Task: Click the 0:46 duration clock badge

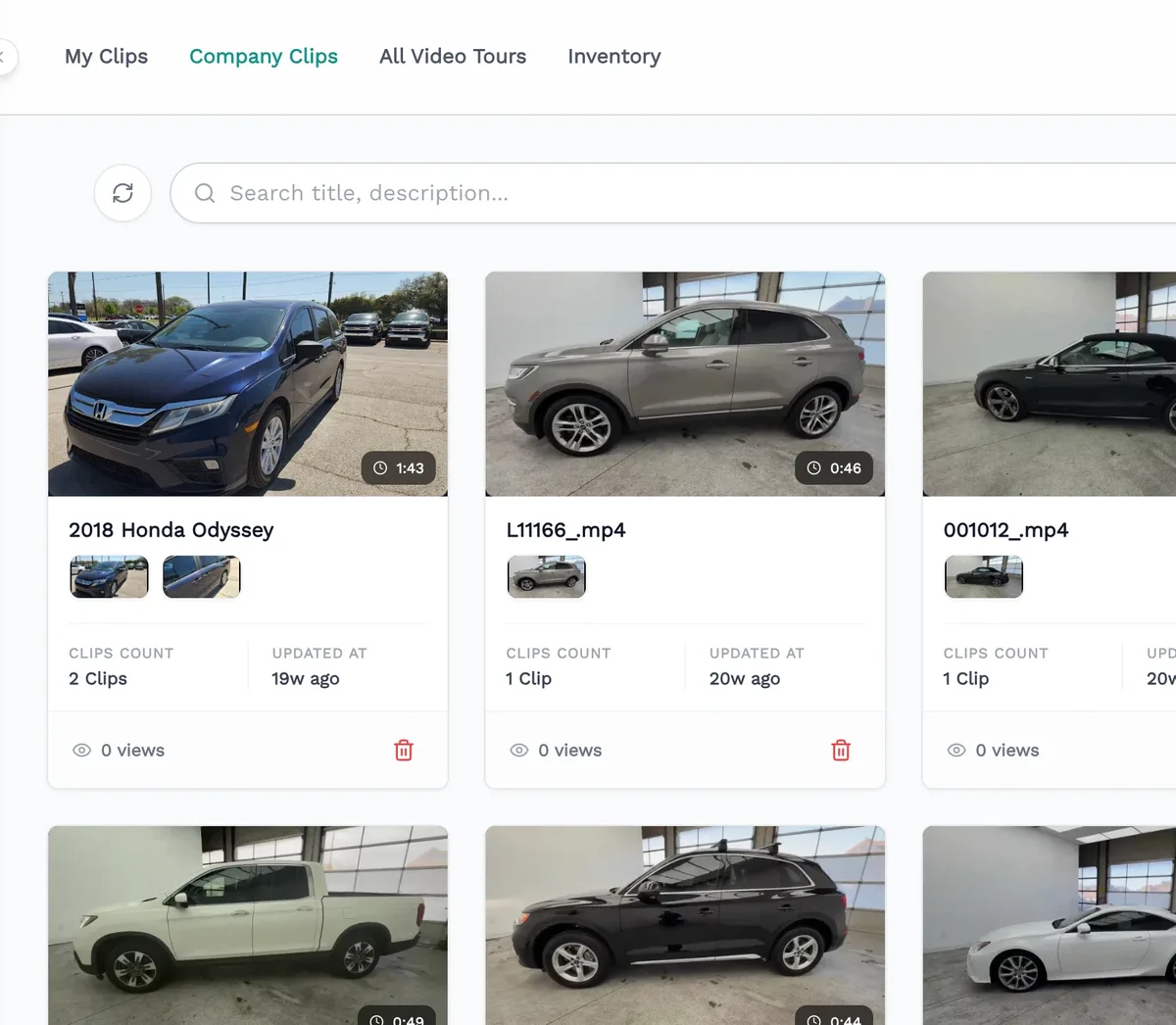Action: (x=834, y=468)
